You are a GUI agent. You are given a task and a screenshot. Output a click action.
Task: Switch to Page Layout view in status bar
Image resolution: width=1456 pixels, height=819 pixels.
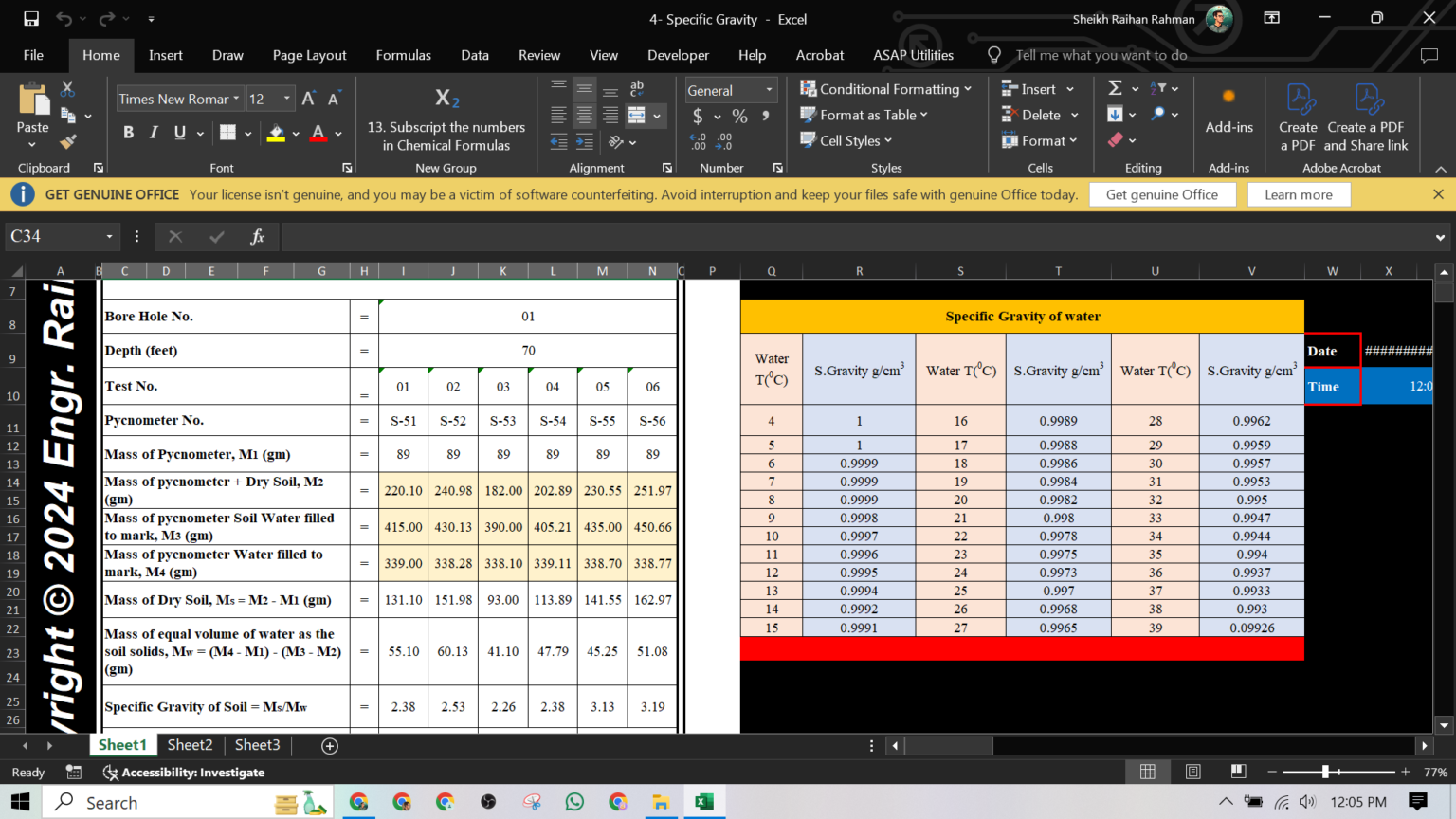pos(1192,772)
